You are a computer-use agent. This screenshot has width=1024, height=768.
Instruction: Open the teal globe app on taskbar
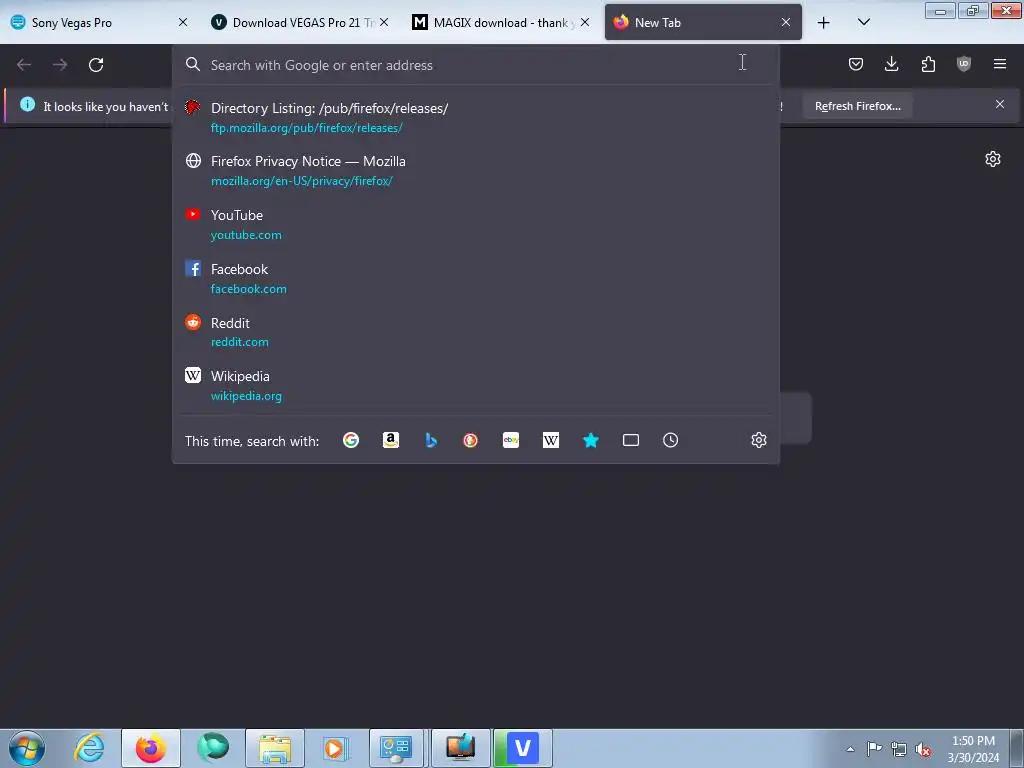(x=213, y=748)
